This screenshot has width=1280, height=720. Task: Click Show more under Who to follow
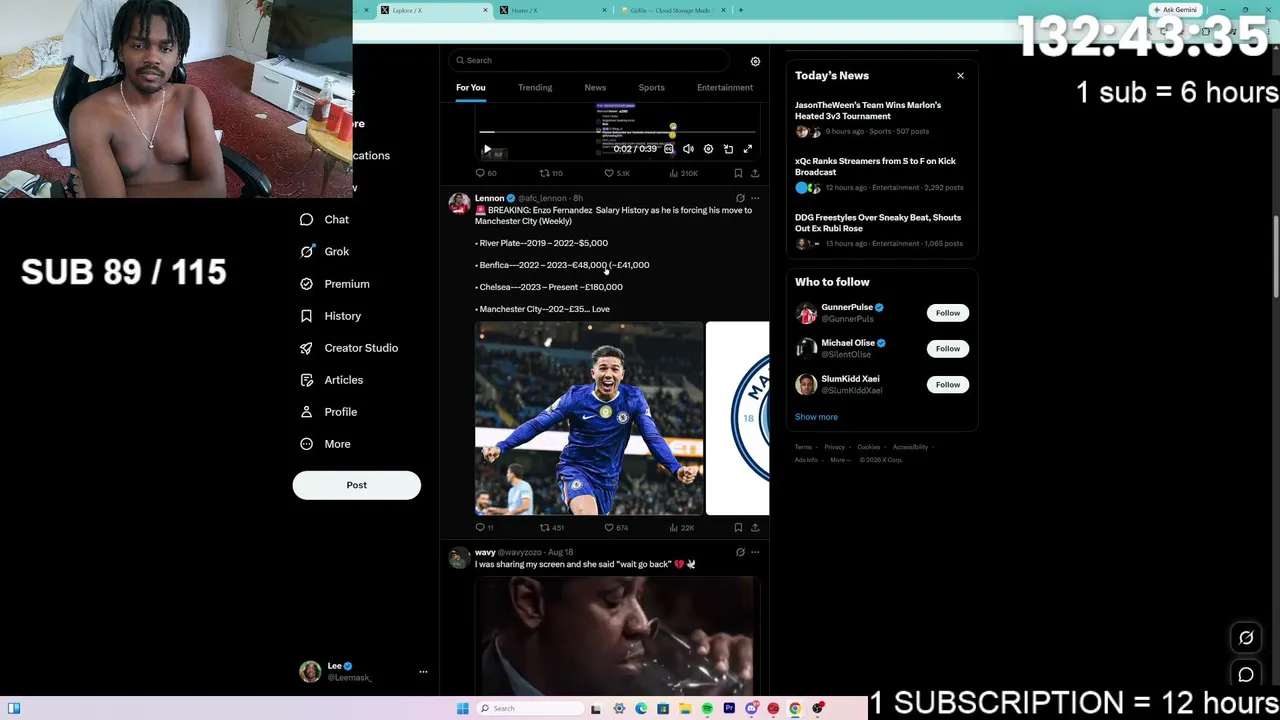click(x=816, y=417)
